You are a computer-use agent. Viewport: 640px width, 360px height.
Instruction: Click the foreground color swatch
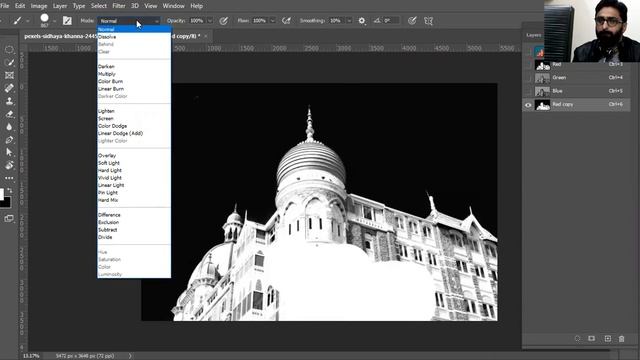click(2, 194)
